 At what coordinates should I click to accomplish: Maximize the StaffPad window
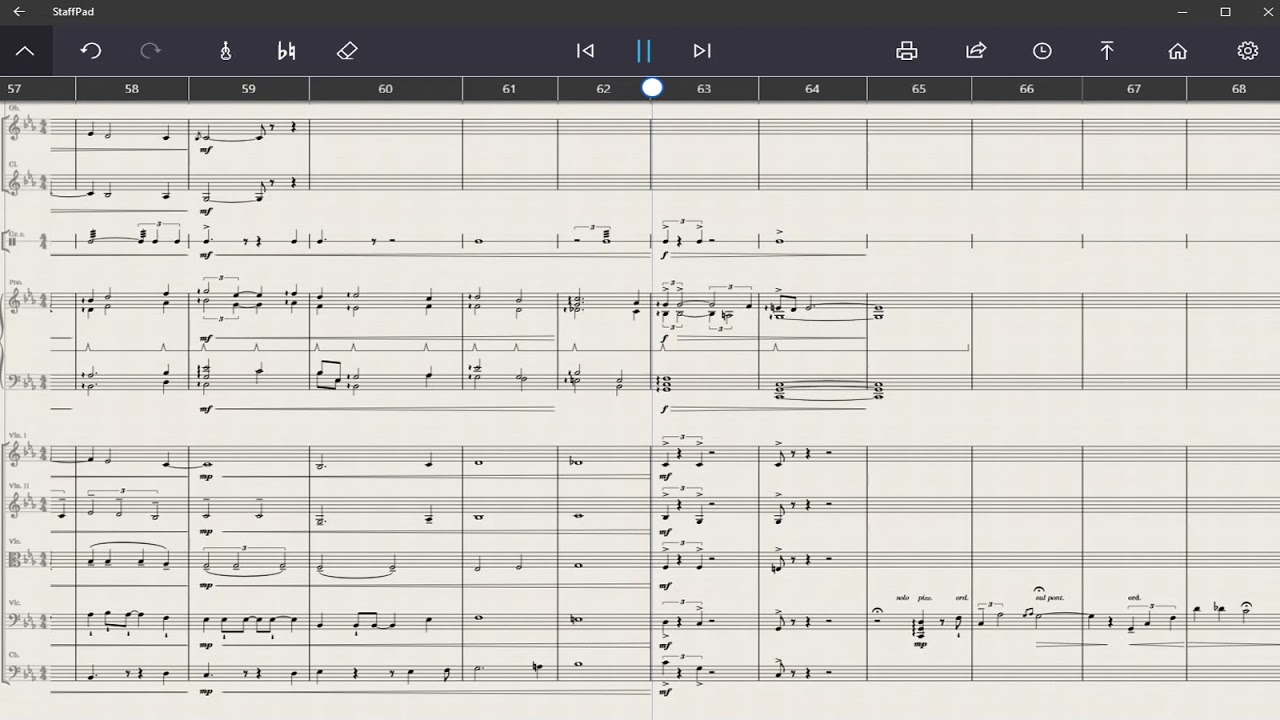pos(1225,12)
